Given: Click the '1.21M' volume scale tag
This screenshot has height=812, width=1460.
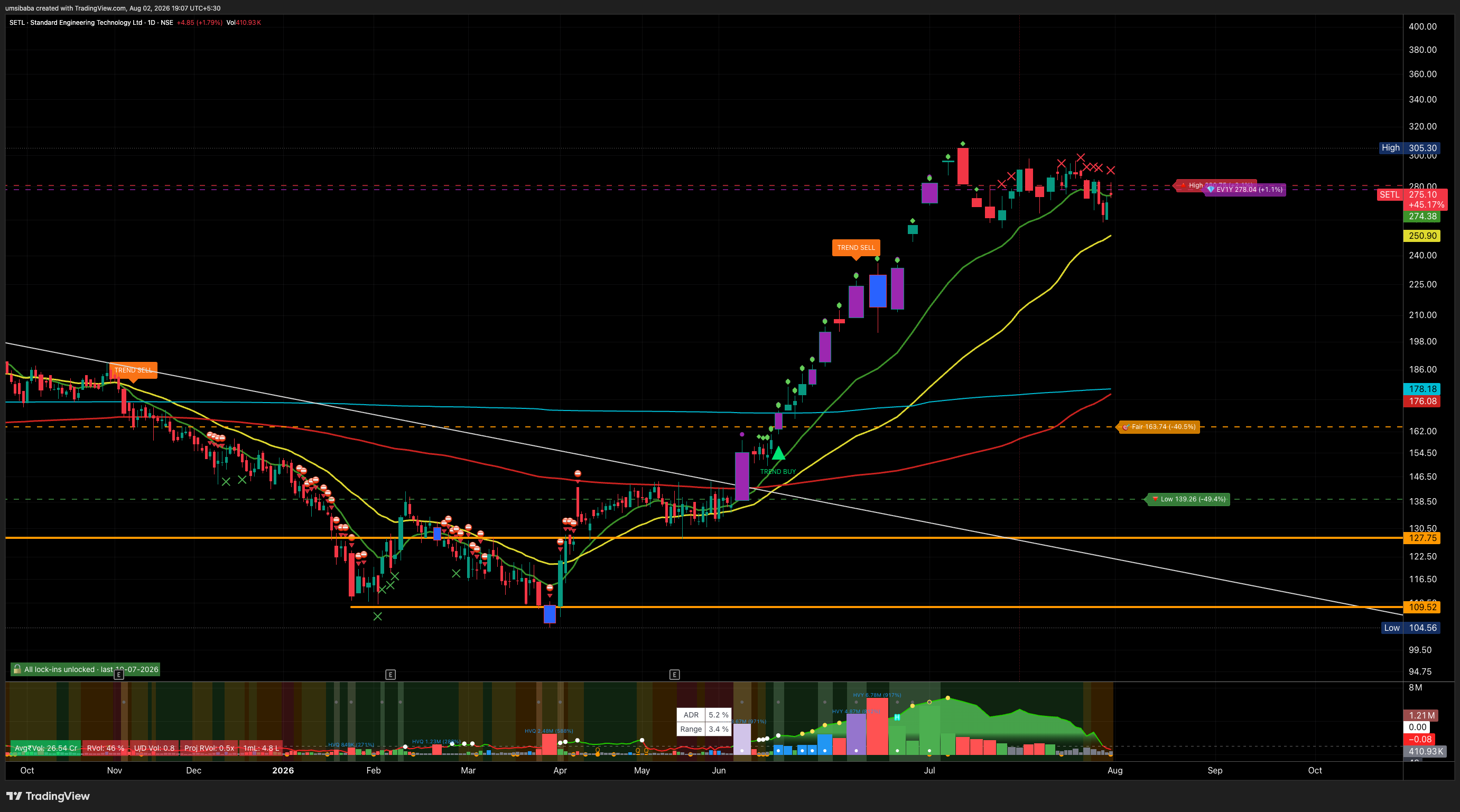Looking at the screenshot, I should tap(1422, 716).
